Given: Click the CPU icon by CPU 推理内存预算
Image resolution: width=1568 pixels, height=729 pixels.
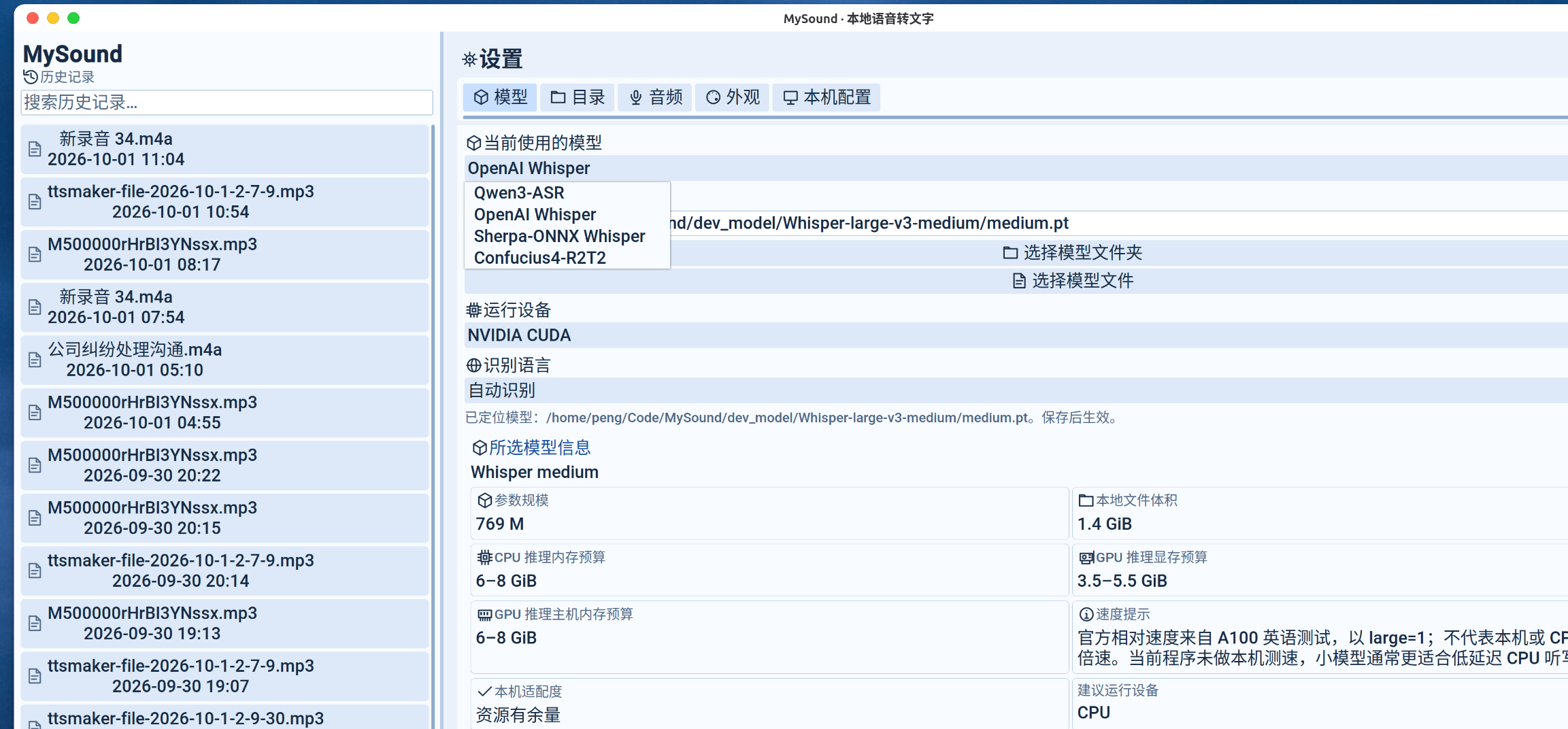Looking at the screenshot, I should click(x=484, y=558).
